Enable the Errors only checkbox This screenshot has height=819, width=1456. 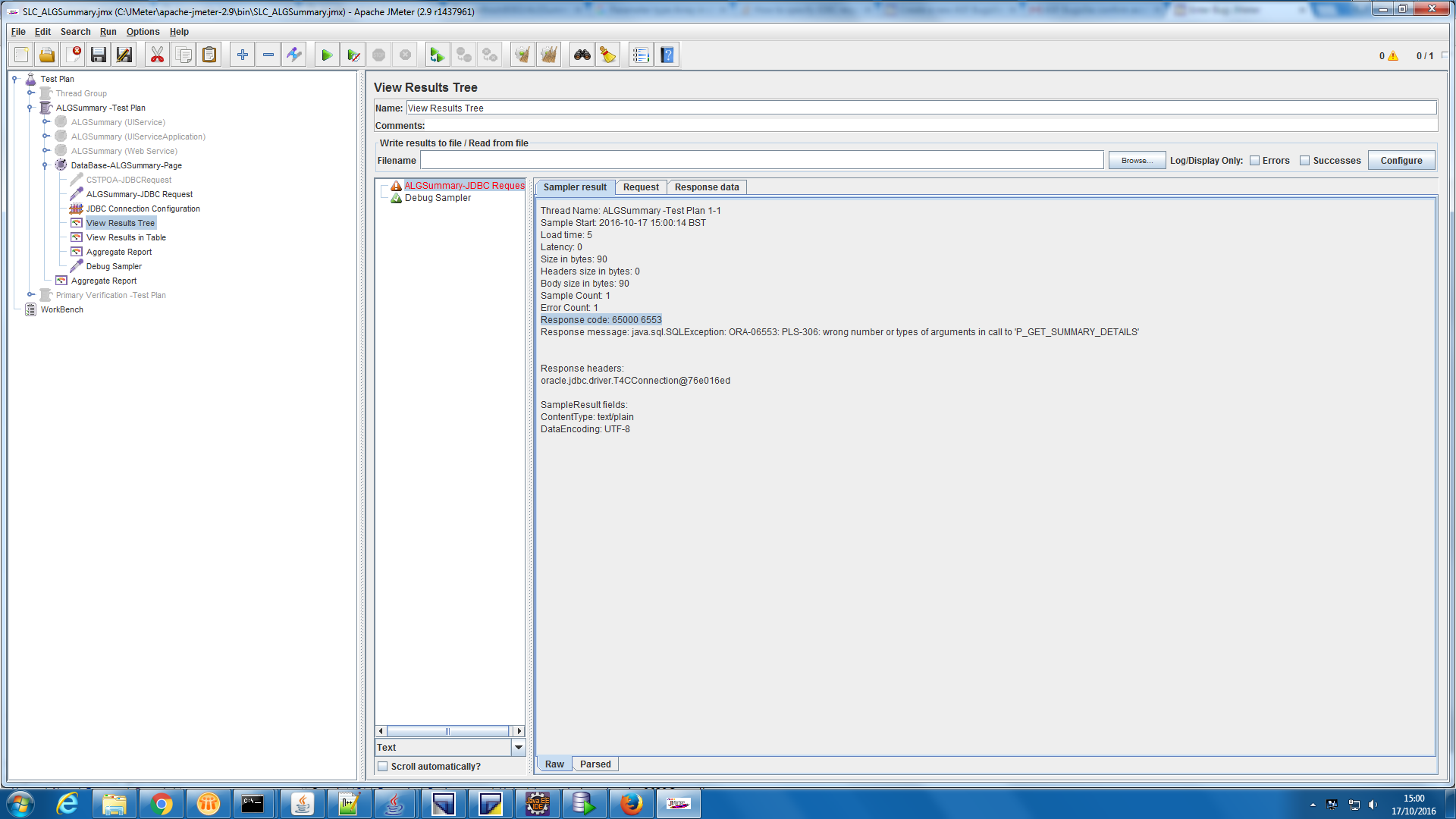point(1254,161)
